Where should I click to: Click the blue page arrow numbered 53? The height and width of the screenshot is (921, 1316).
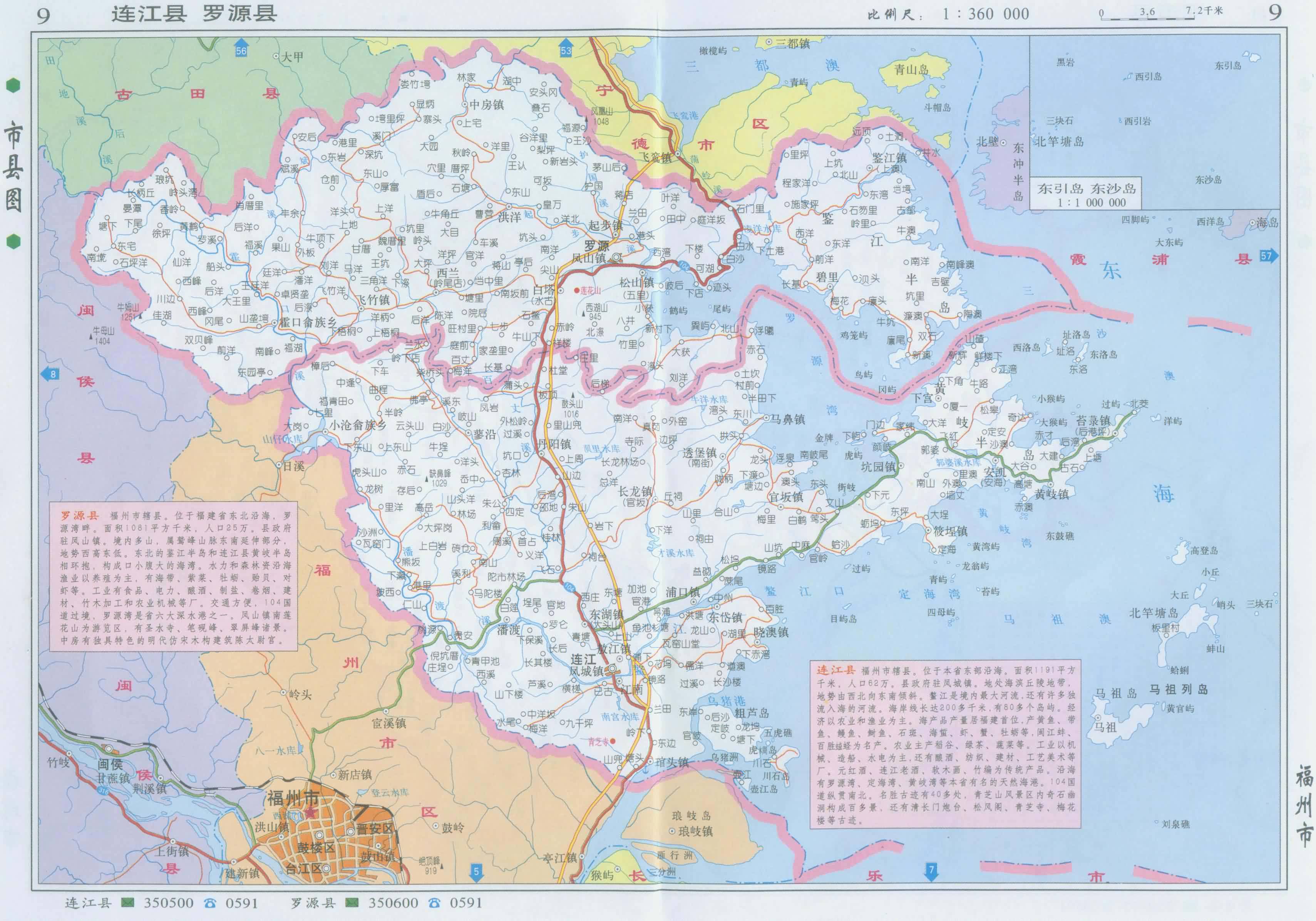tap(566, 48)
